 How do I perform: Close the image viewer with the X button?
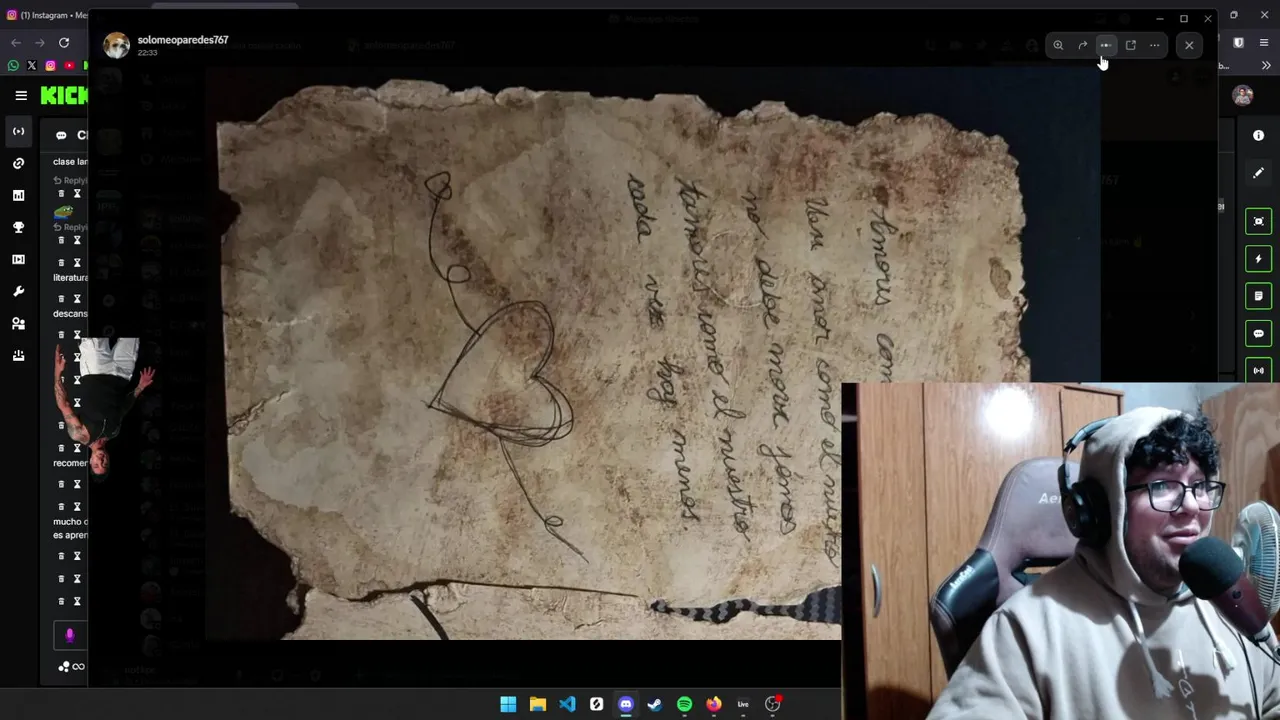[x=1189, y=45]
